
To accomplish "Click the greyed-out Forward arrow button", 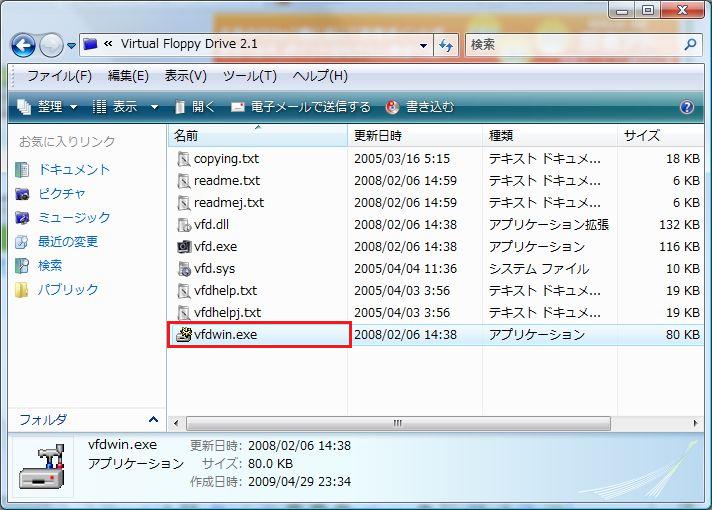I will point(51,45).
